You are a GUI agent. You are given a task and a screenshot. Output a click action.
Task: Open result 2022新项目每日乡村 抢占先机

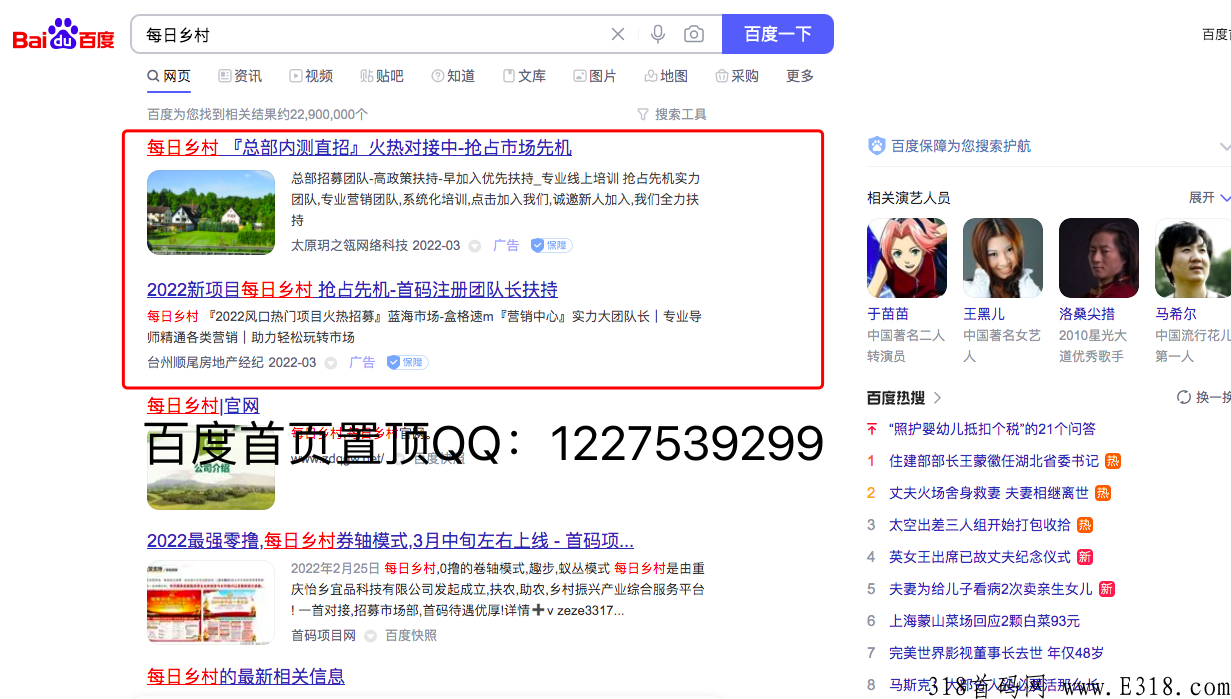[352, 289]
